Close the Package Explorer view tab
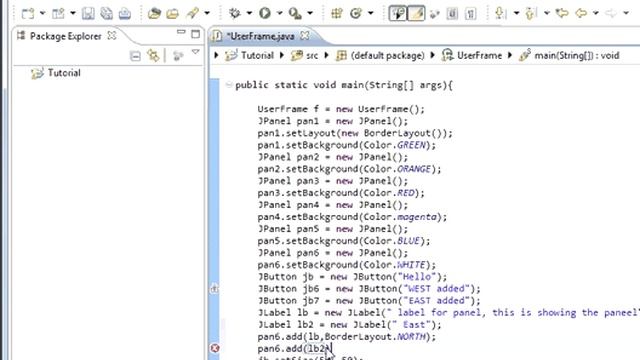 pos(111,36)
